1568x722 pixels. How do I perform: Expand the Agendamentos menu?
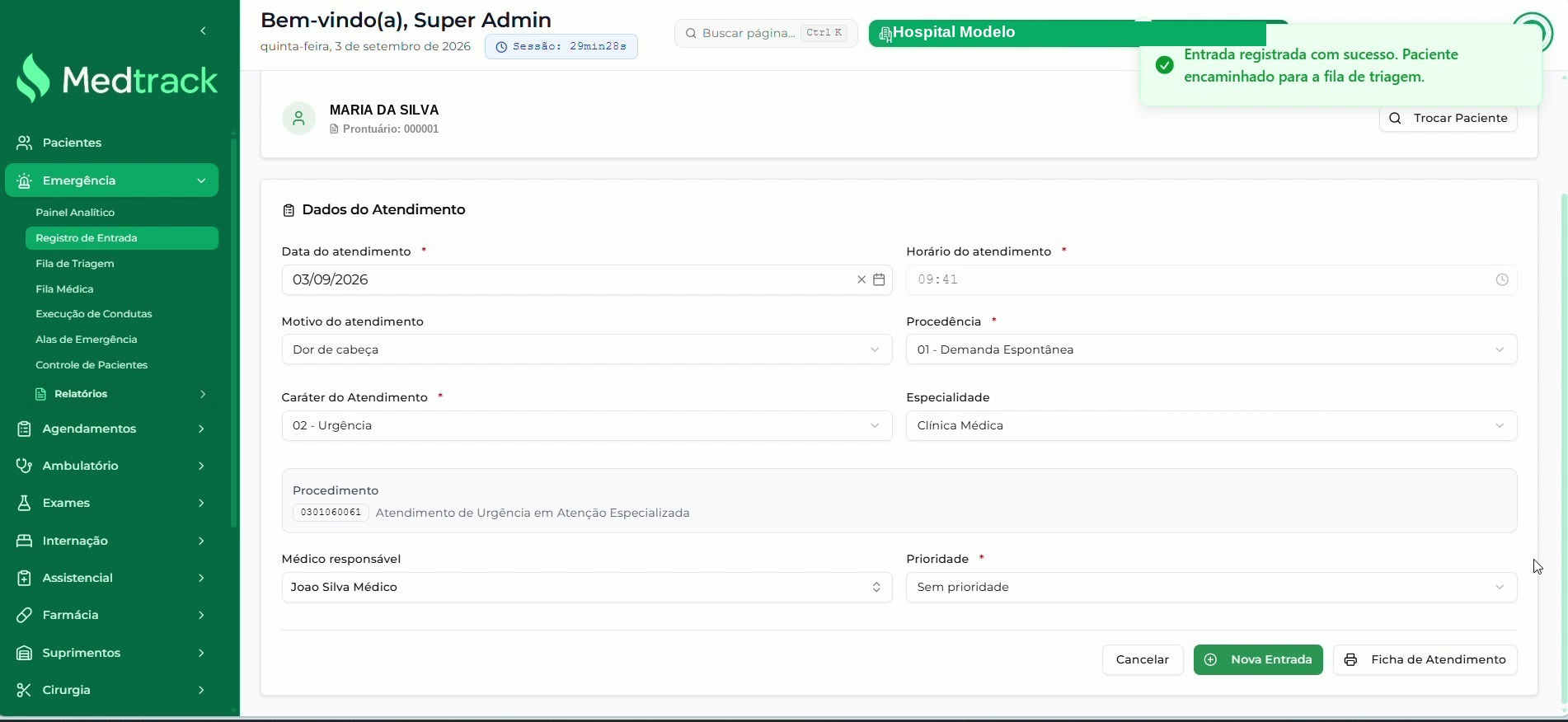201,429
